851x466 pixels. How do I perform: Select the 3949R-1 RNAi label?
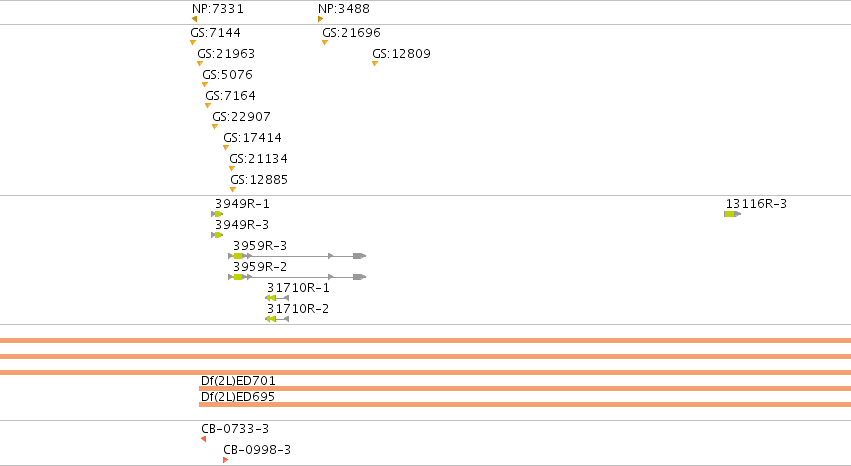point(242,204)
